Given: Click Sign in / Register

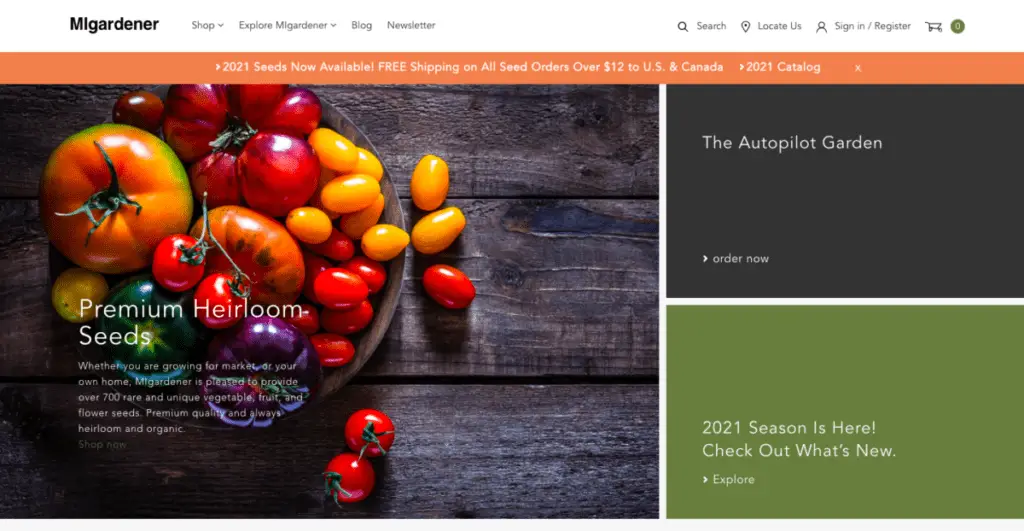Looking at the screenshot, I should [x=872, y=26].
